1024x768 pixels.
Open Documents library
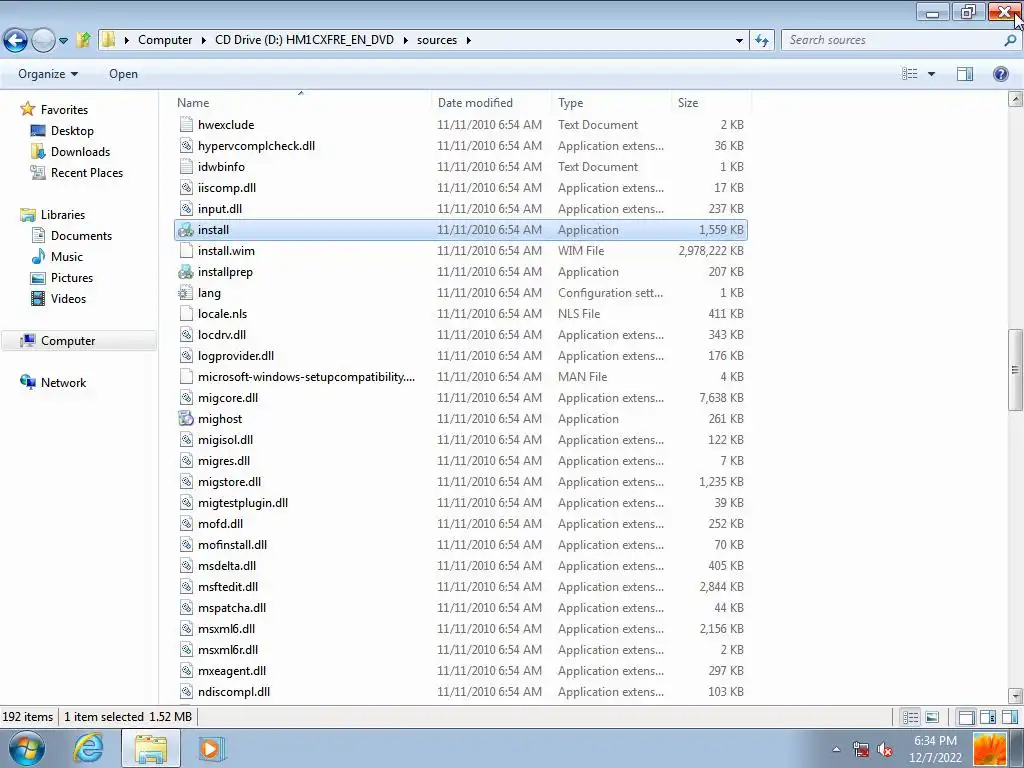click(x=81, y=236)
